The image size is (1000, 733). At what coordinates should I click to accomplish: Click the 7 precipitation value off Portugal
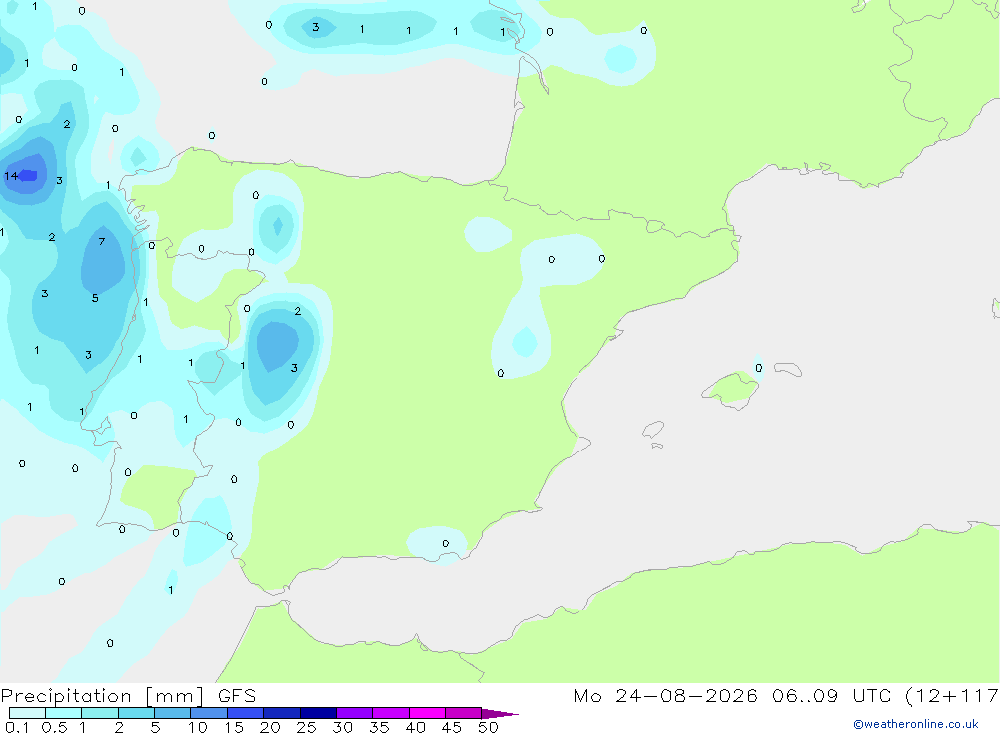101,241
